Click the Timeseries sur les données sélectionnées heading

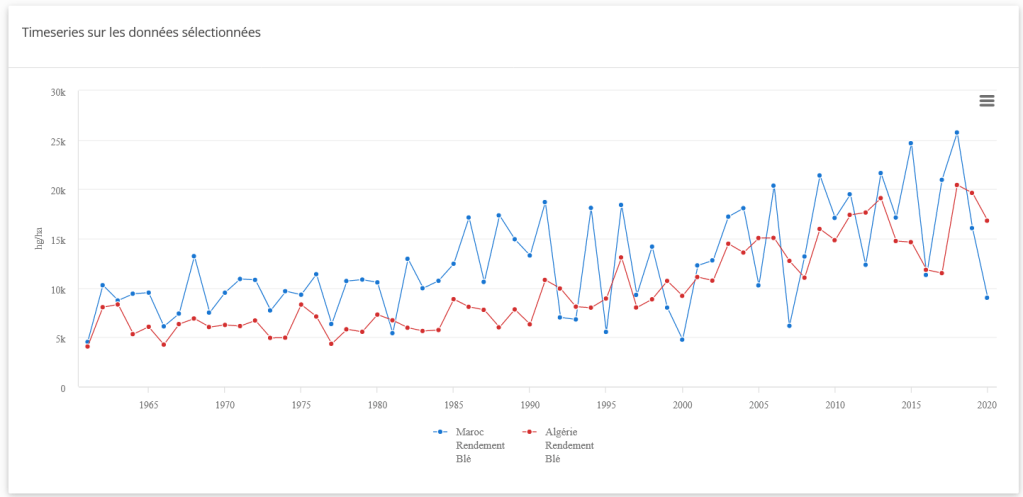(141, 32)
